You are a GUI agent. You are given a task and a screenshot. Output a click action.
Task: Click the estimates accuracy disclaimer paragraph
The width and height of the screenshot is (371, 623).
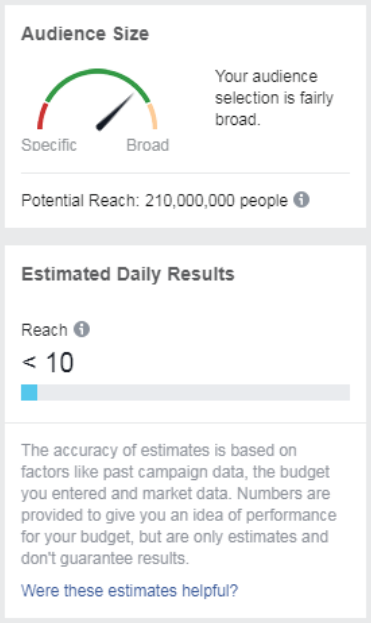click(x=179, y=504)
